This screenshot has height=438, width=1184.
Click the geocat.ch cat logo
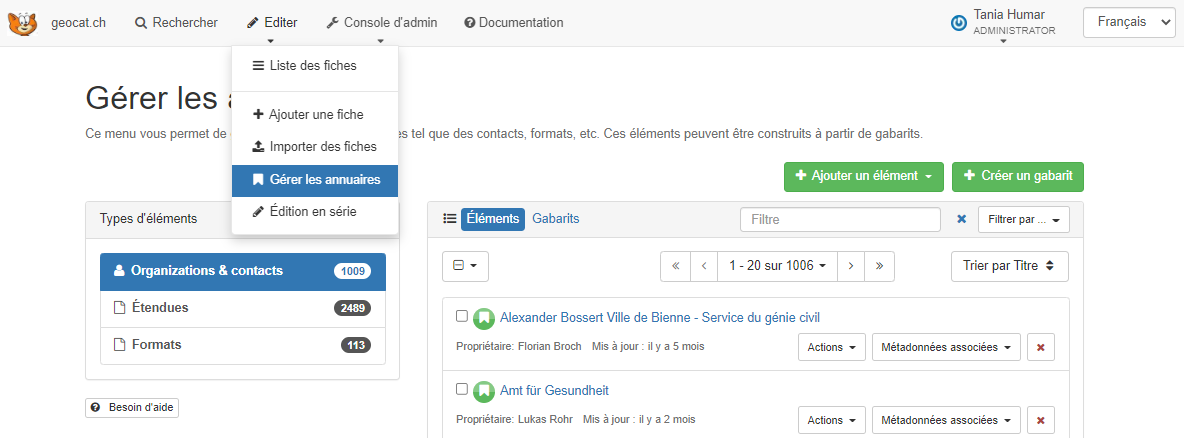(22, 23)
